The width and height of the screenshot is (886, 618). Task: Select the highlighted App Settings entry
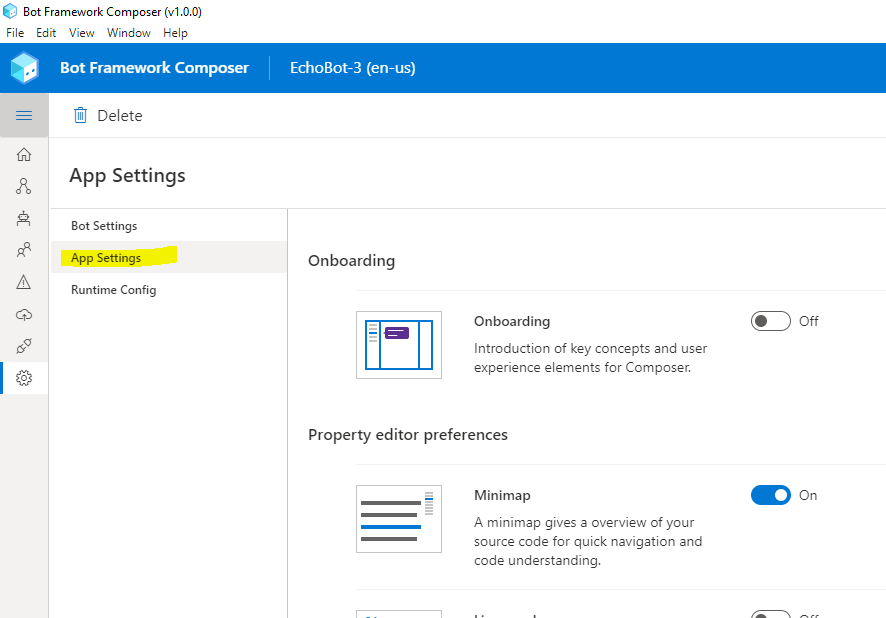coord(105,257)
